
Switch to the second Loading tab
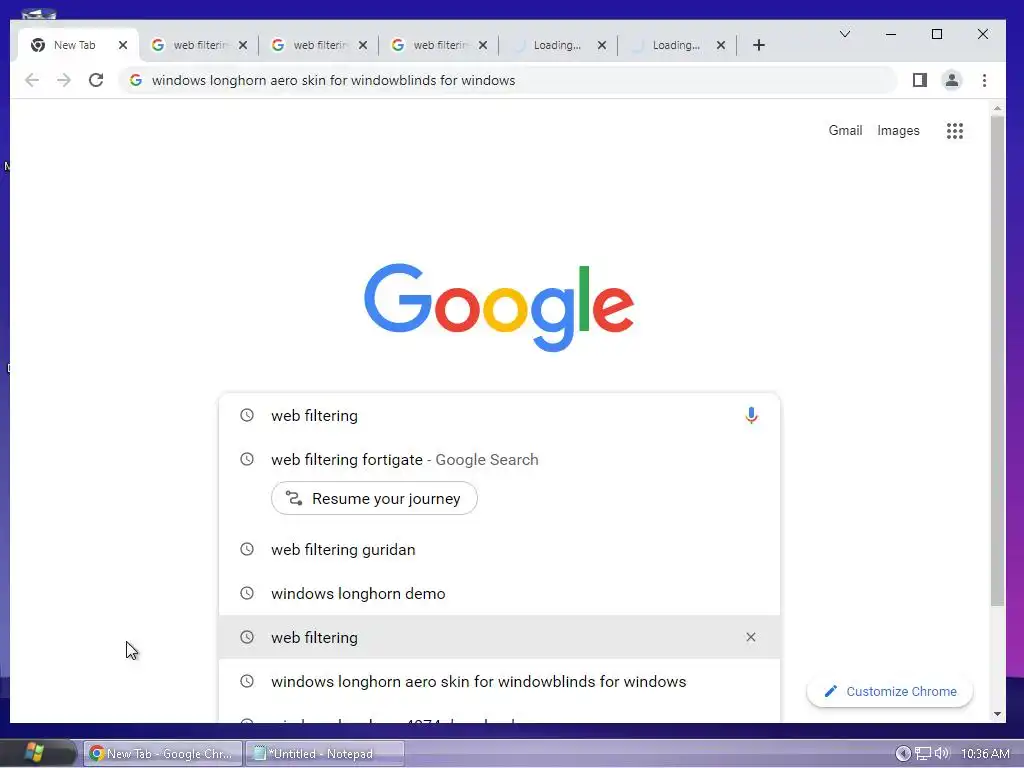pyautogui.click(x=675, y=45)
